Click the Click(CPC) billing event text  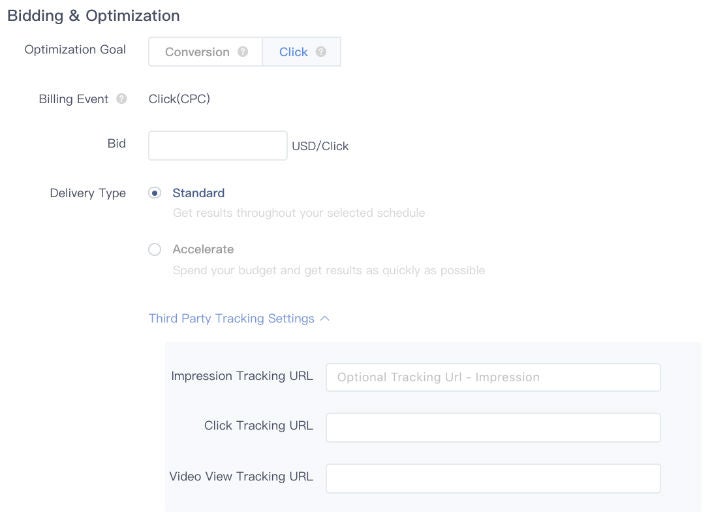[x=179, y=99]
